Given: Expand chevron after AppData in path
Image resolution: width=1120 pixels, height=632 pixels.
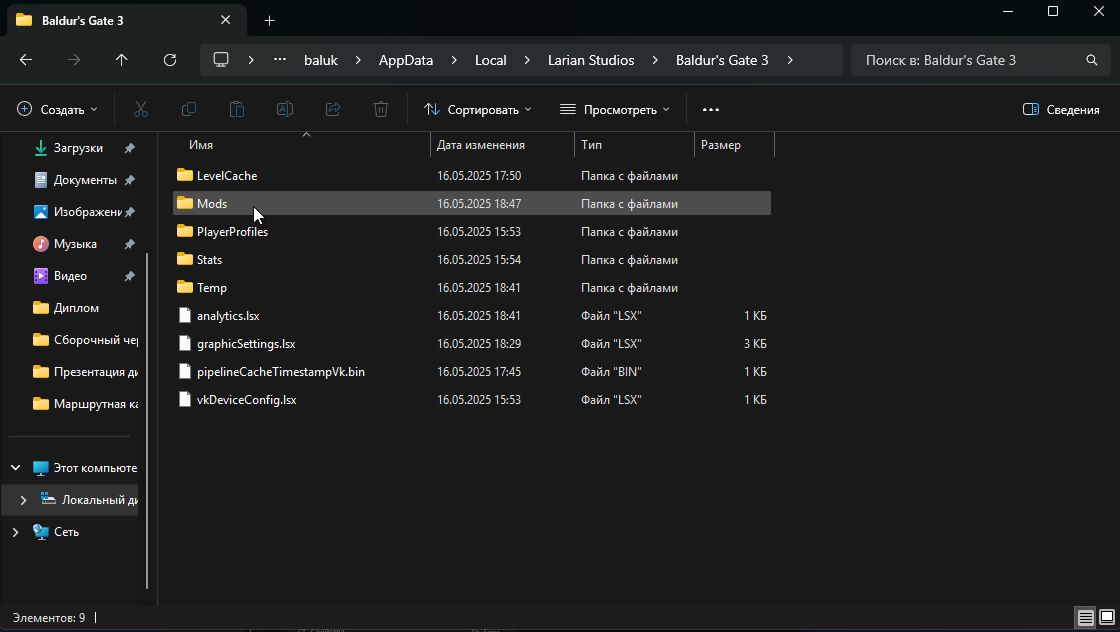Looking at the screenshot, I should click(454, 60).
